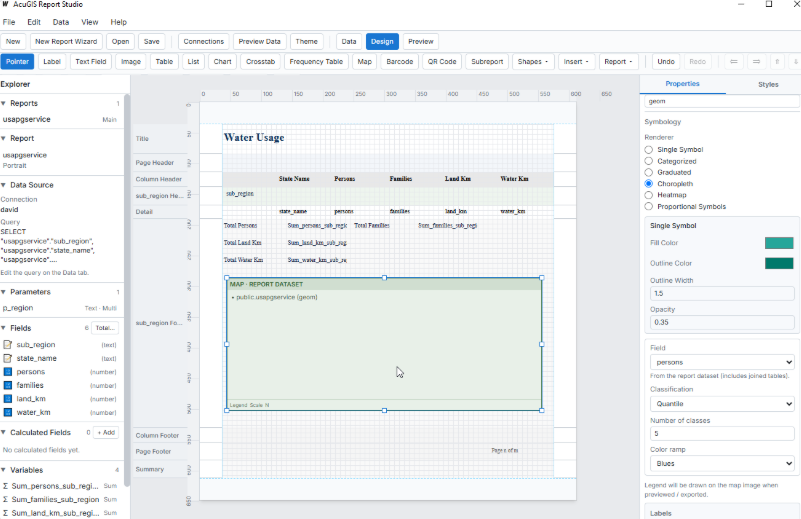801x519 pixels.
Task: Collapse the Fields section
Action: click(x=4, y=328)
